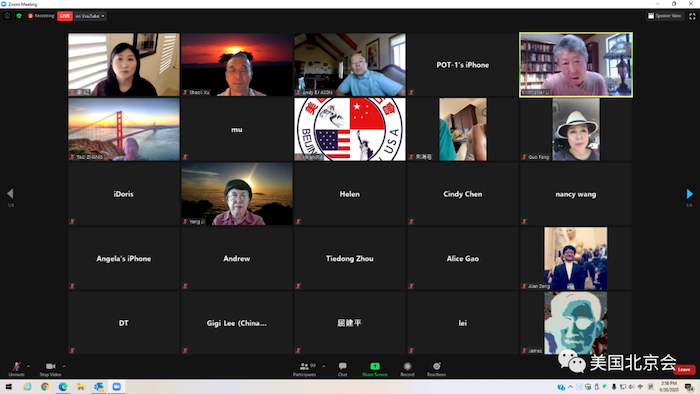
Task: Click muted mic icon on Andrew tile
Action: coord(185,286)
